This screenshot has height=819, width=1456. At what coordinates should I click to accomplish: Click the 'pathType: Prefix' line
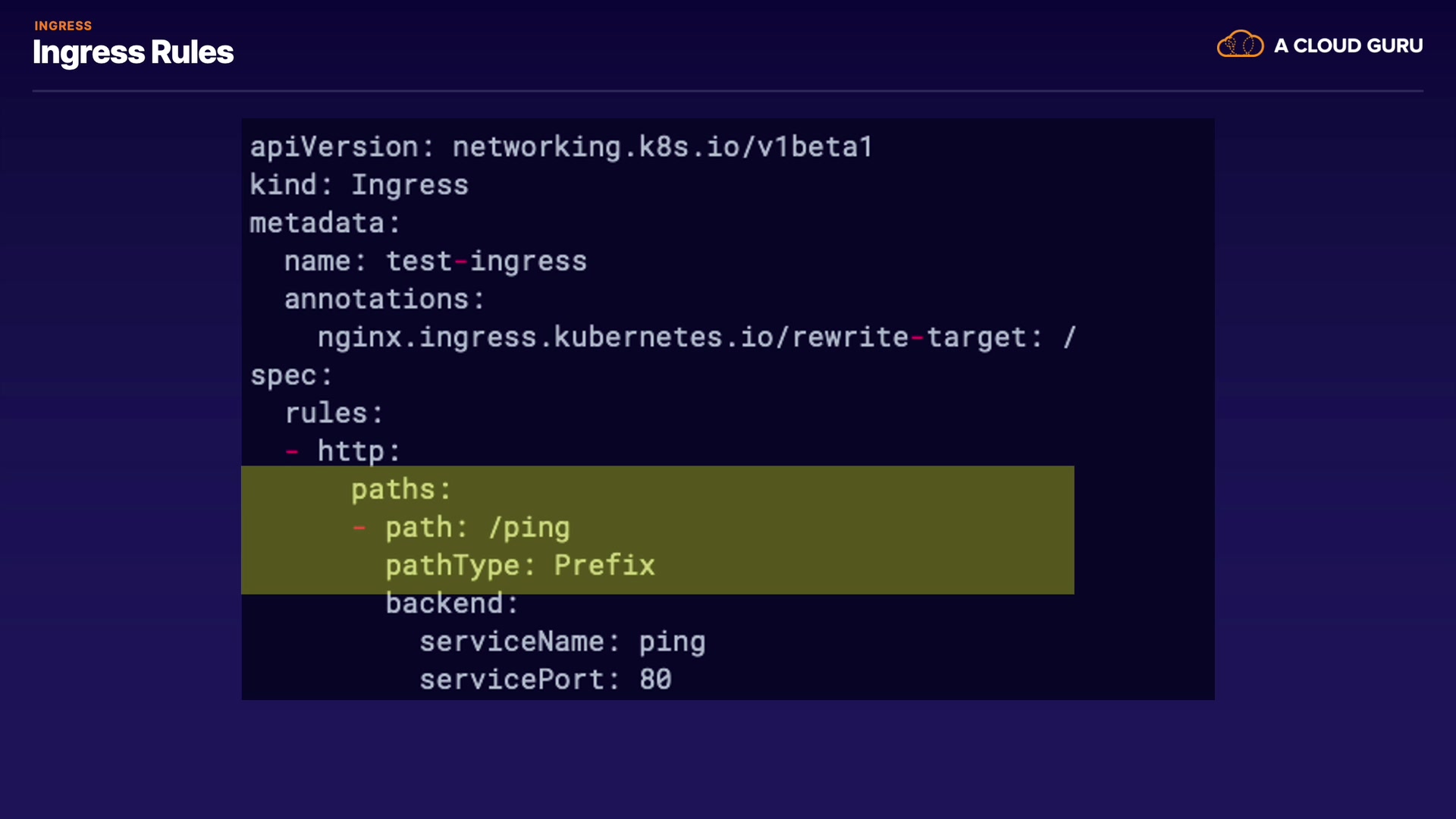519,566
